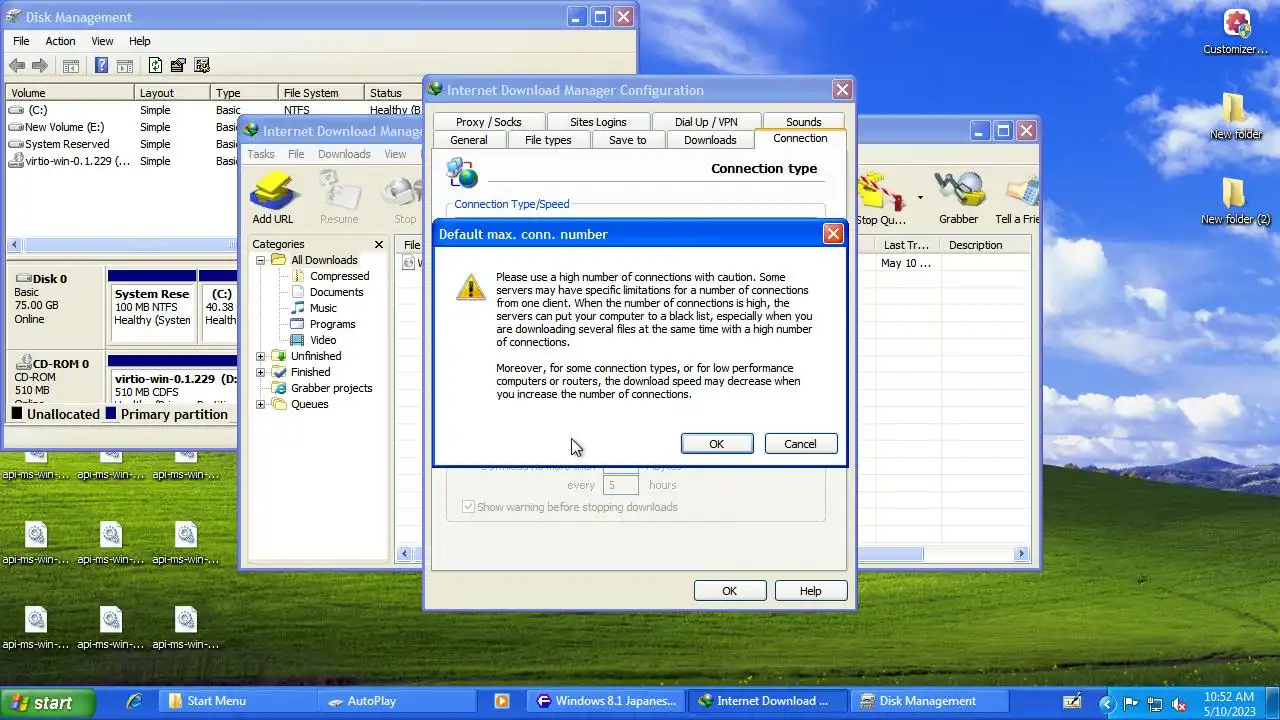This screenshot has height=720, width=1280.
Task: Open the View menu in IDM
Action: (396, 154)
